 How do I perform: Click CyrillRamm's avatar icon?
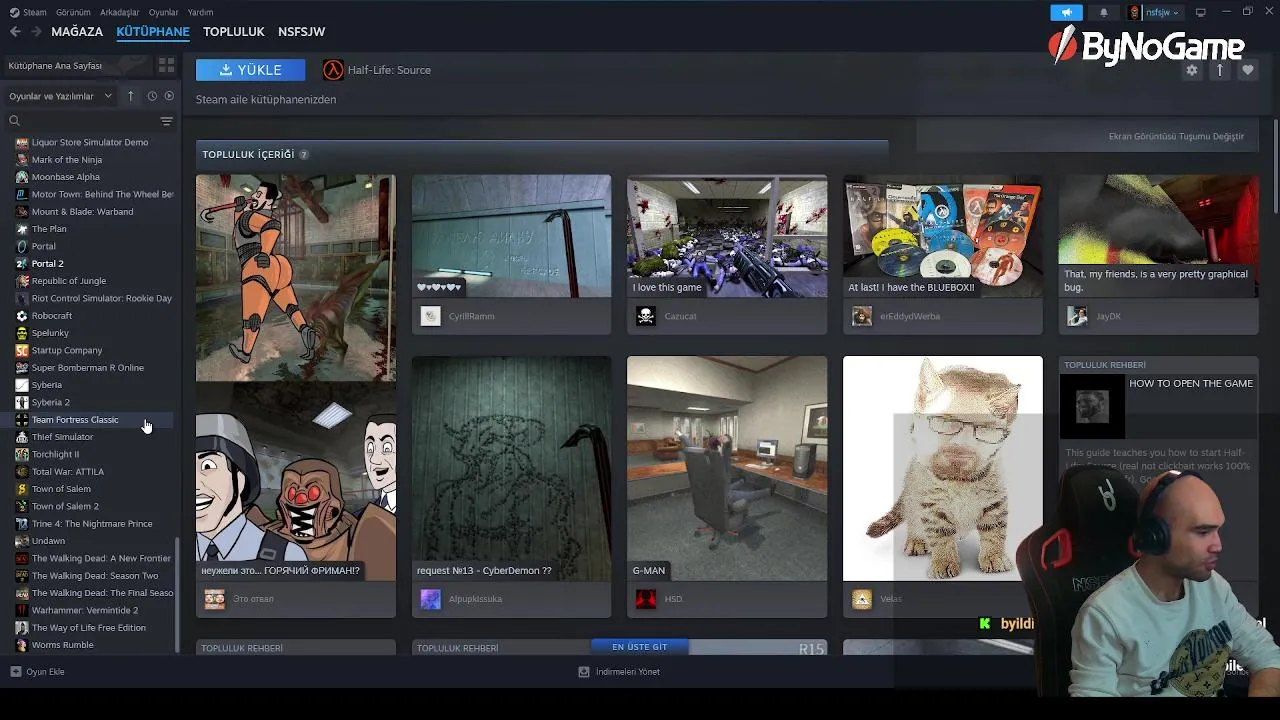click(x=430, y=316)
